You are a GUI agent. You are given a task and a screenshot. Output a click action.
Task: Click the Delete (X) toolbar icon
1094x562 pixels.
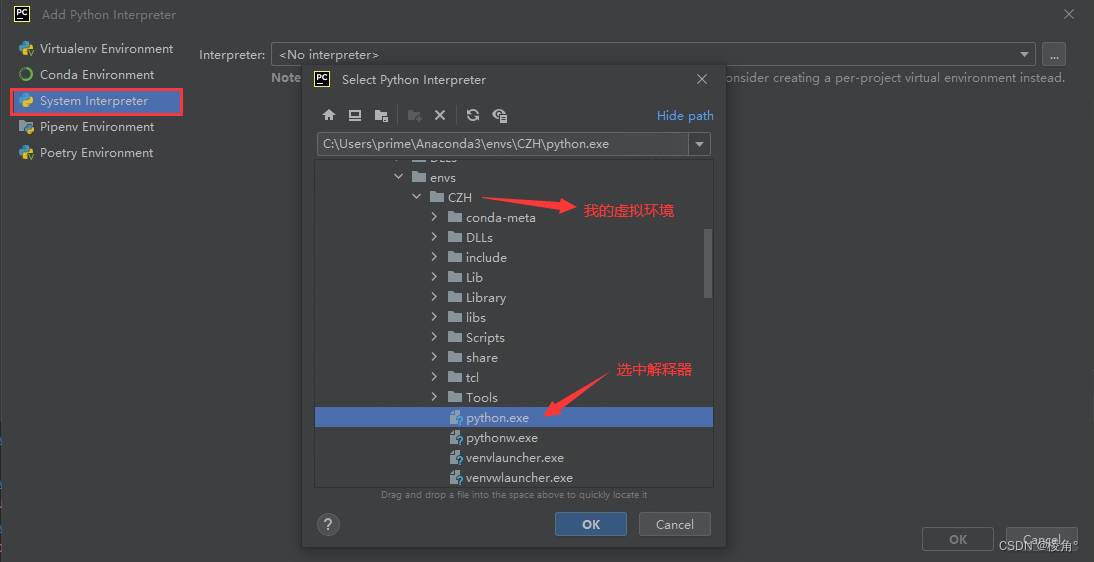click(x=440, y=115)
